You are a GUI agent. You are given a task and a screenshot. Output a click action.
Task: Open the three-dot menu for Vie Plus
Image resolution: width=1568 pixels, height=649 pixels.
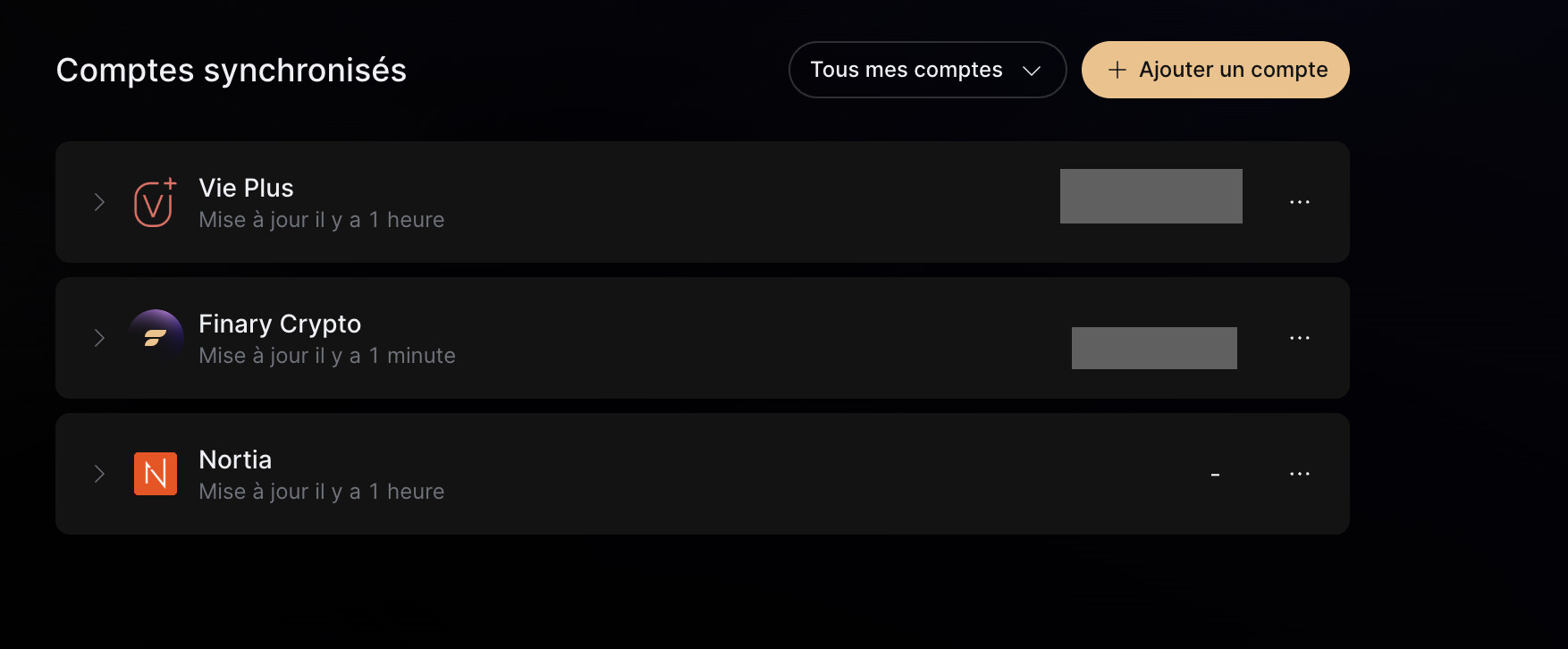(x=1299, y=203)
